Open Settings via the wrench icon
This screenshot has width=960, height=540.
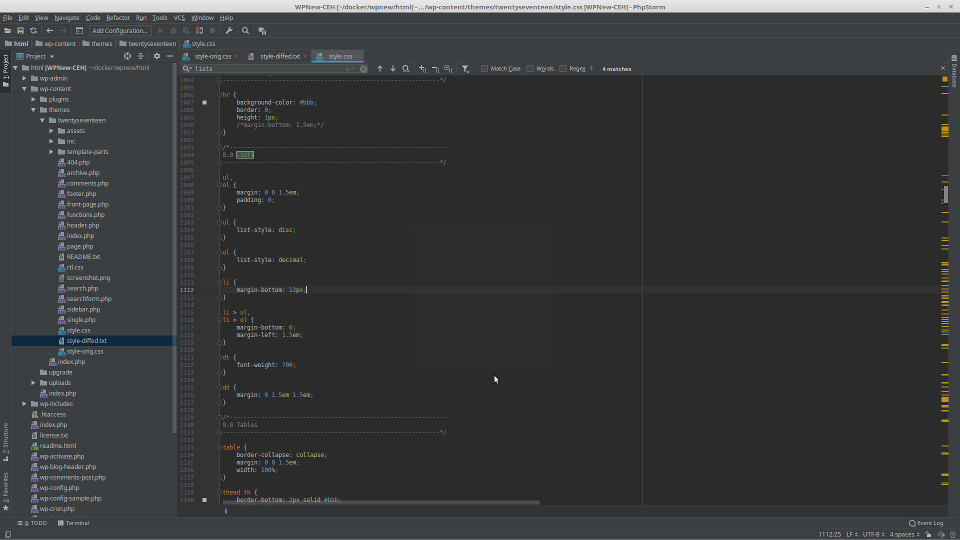[x=229, y=31]
